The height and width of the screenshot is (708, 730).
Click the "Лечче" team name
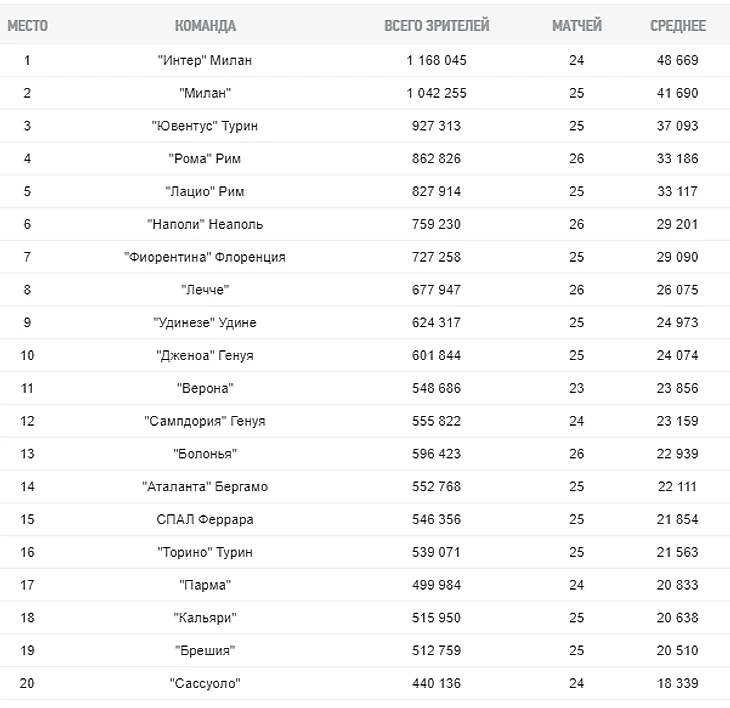[x=205, y=290]
